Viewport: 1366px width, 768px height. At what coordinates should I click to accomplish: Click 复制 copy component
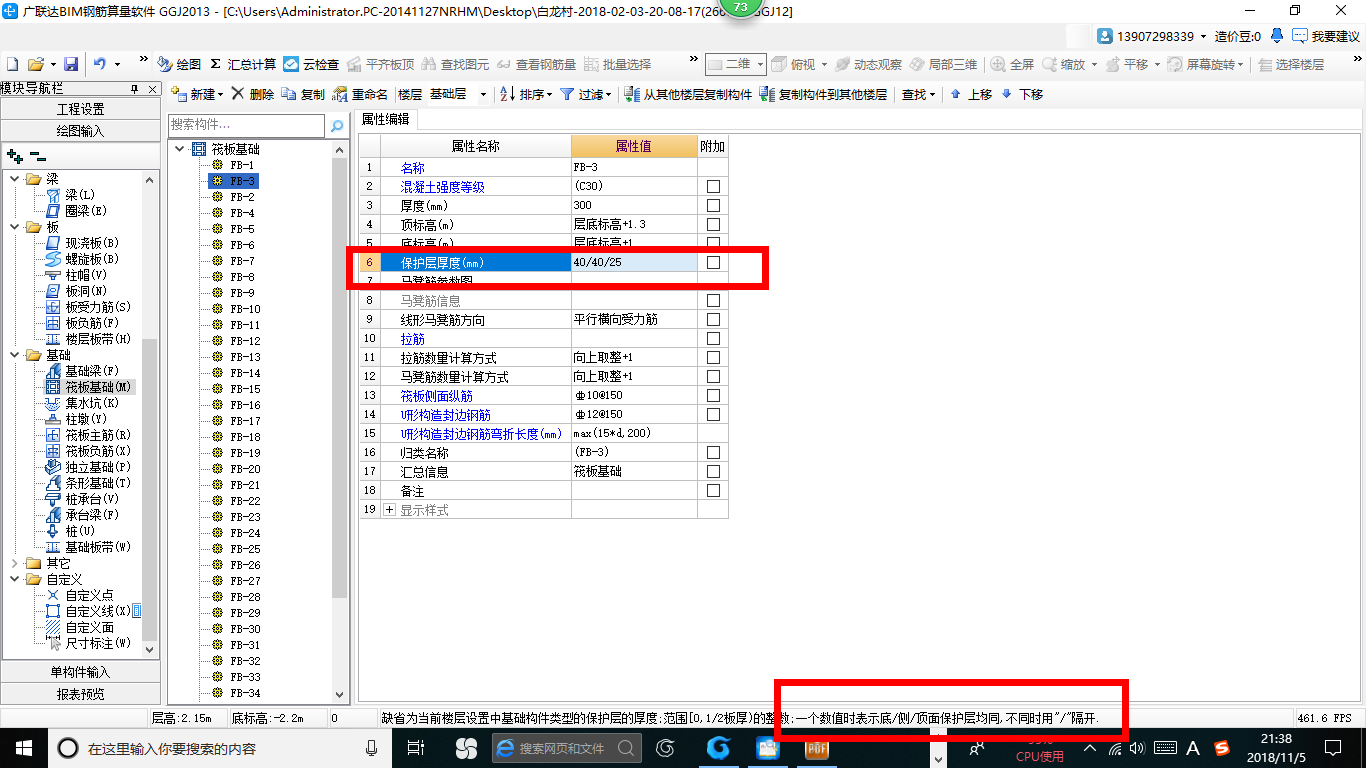coord(303,94)
